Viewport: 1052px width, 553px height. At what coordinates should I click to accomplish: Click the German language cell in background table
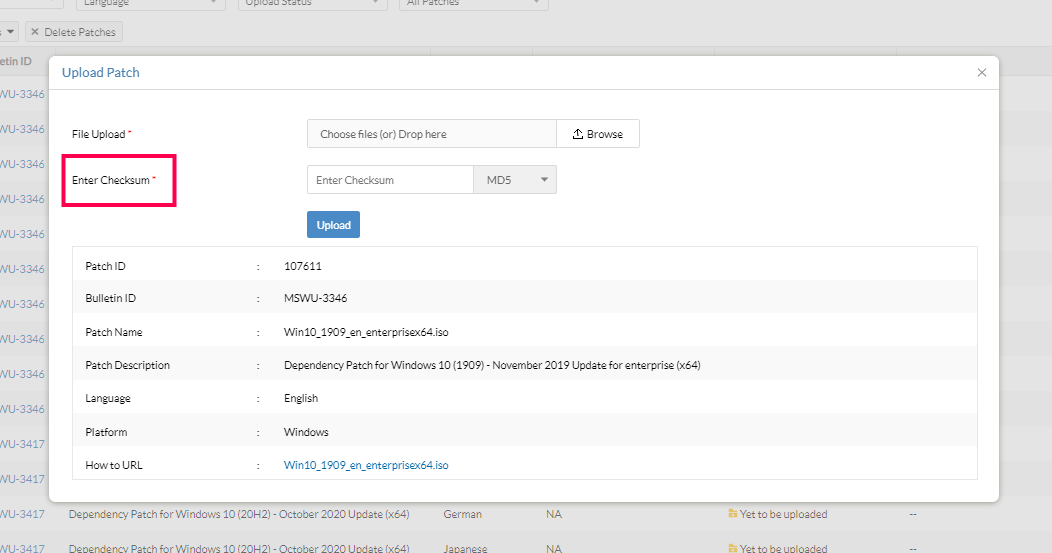tap(462, 514)
